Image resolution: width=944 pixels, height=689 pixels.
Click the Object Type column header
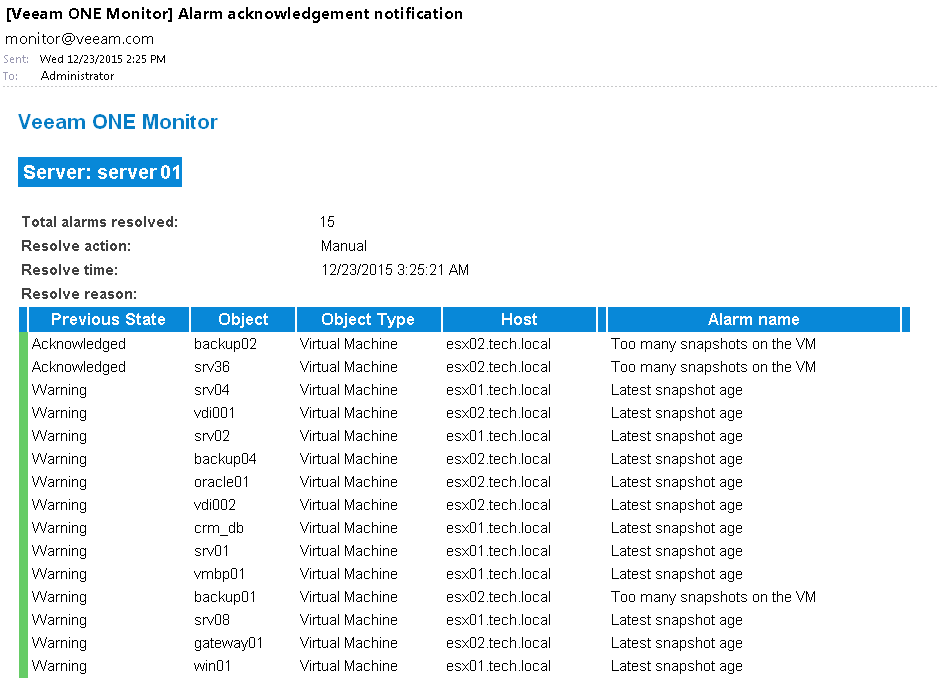pyautogui.click(x=368, y=319)
